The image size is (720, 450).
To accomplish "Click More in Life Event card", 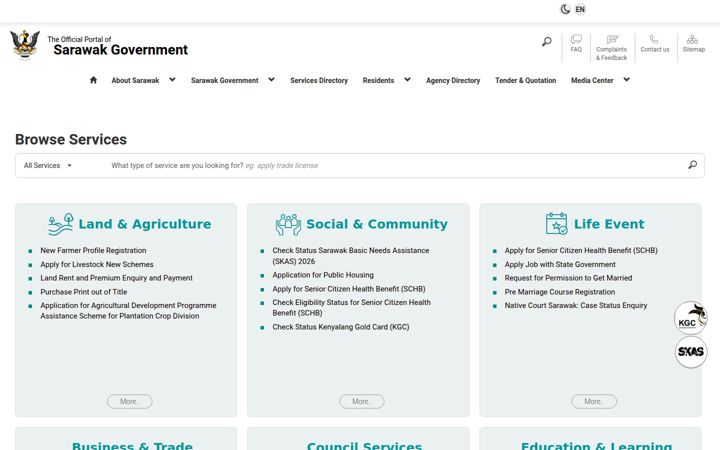I will [x=594, y=401].
